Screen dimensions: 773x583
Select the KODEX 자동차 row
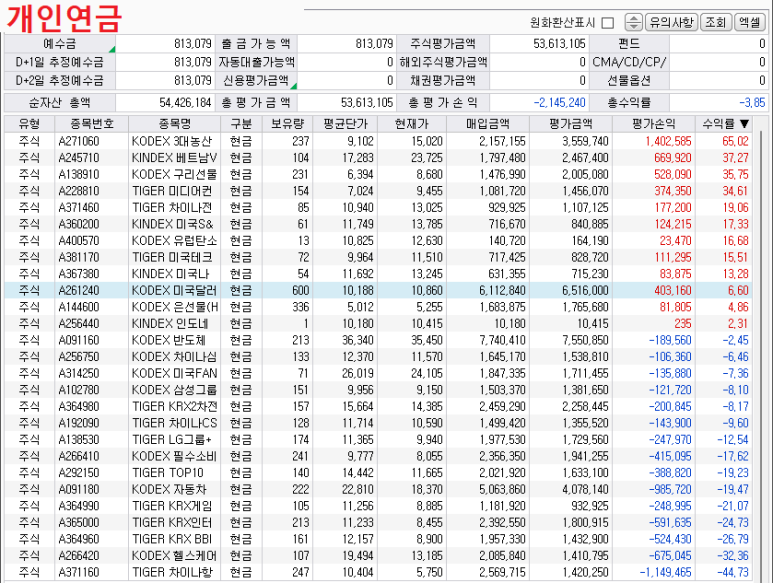tap(378, 490)
